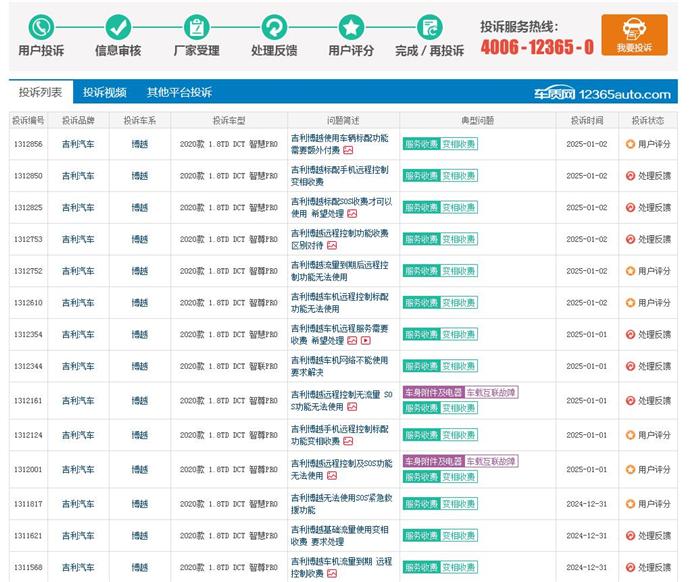Switch to the 投诉列表 tab
This screenshot has height=582, width=700.
(41, 92)
